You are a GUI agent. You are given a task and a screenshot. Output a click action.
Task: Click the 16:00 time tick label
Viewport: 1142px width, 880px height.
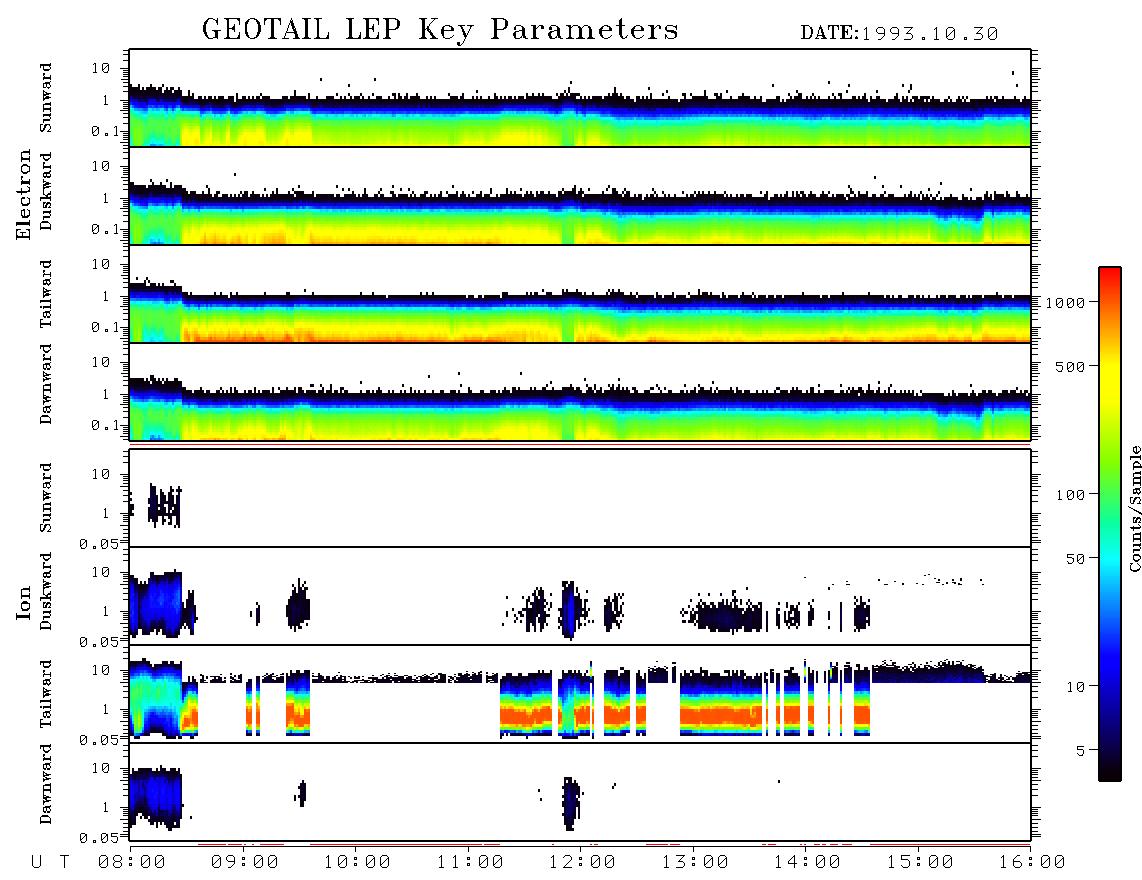1031,863
